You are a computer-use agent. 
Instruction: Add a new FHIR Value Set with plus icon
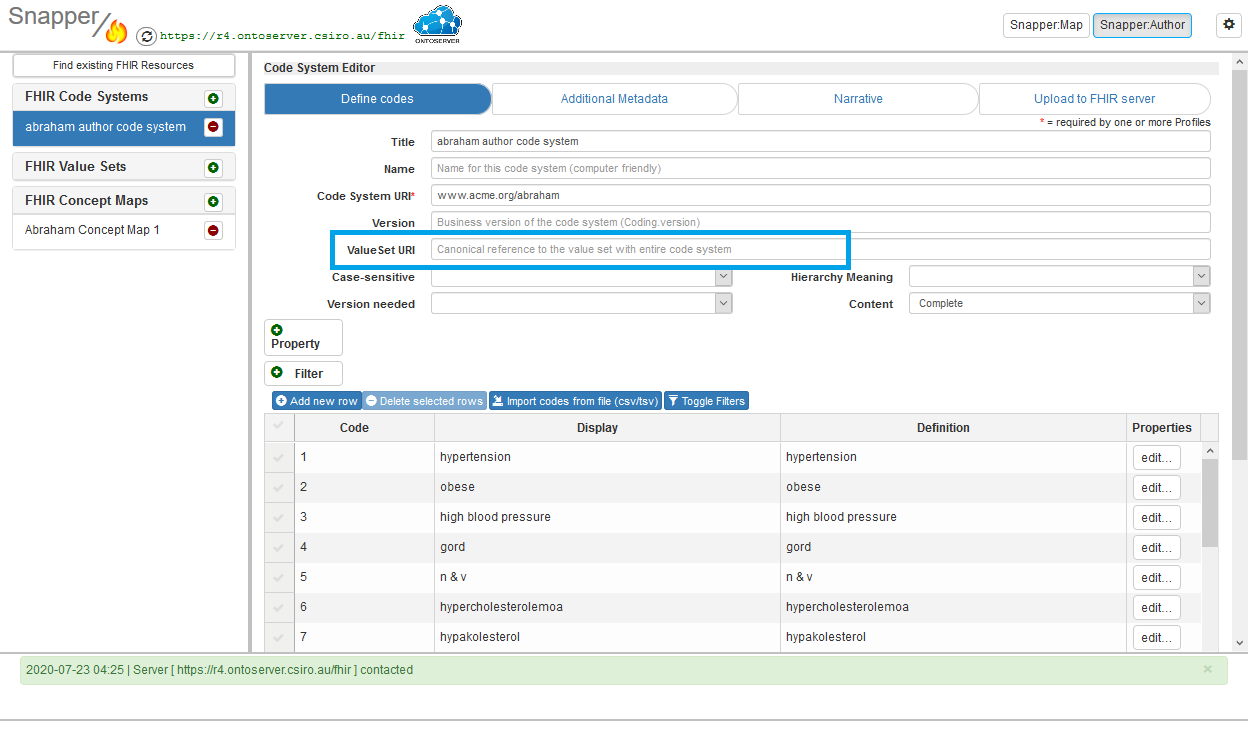[x=213, y=168]
